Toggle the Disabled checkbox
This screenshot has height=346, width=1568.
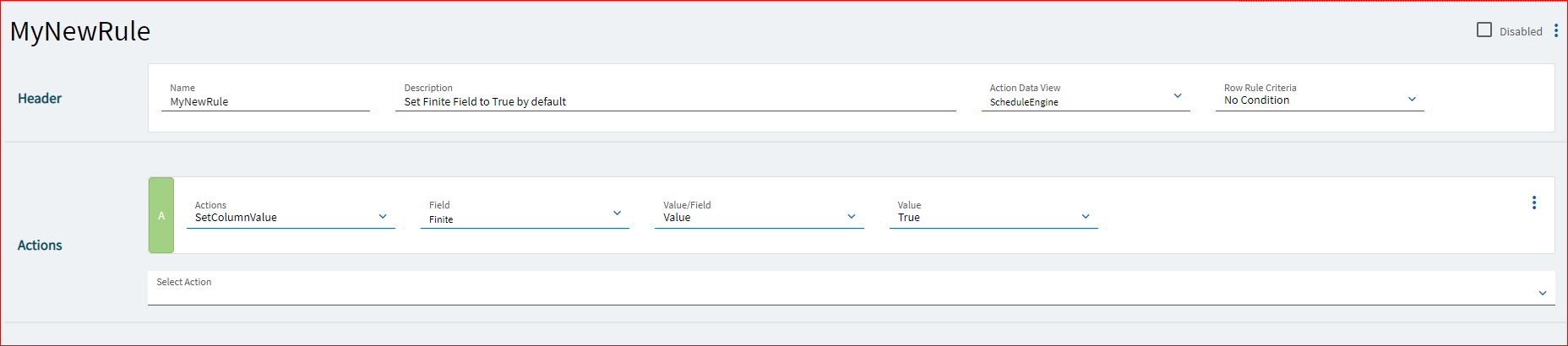(1484, 30)
